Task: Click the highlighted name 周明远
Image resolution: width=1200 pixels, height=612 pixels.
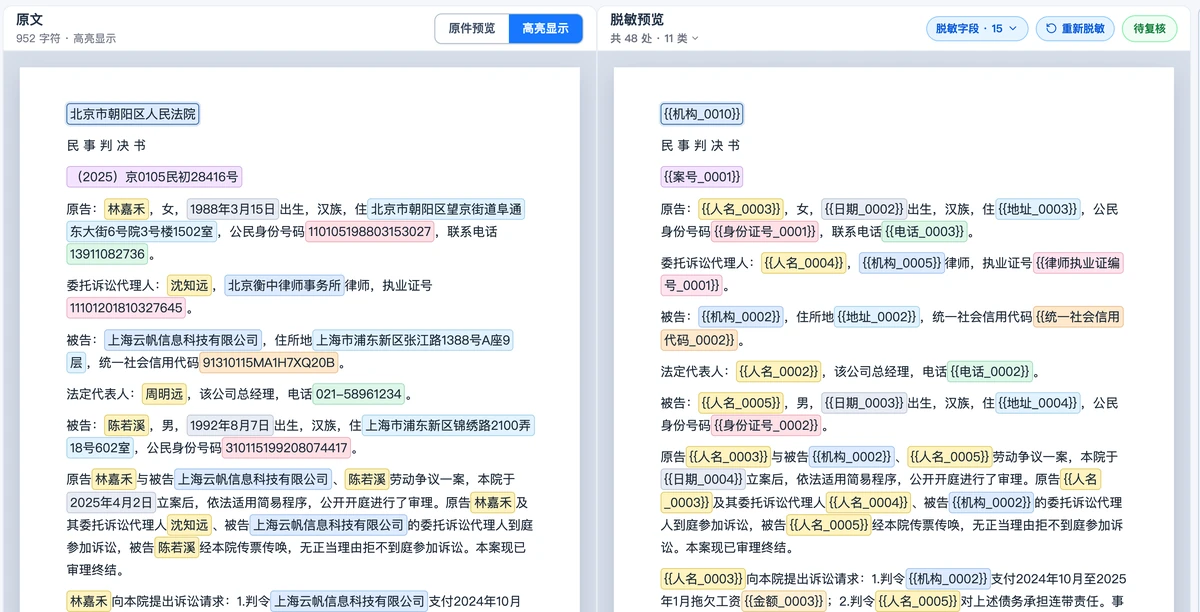Action: [164, 394]
